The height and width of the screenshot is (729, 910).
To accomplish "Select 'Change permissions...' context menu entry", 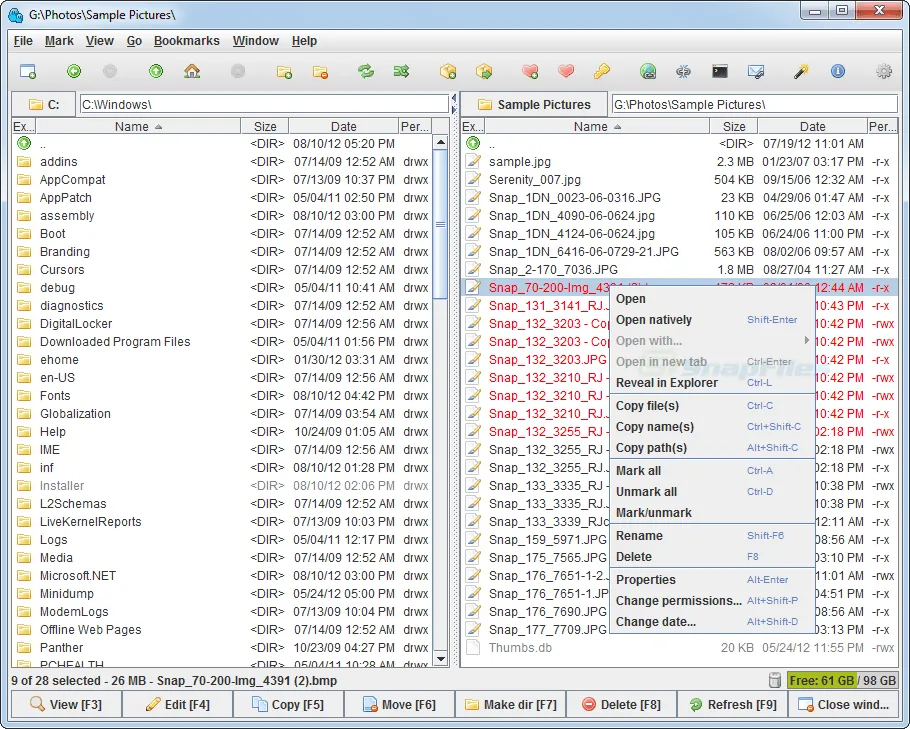I will click(712, 601).
